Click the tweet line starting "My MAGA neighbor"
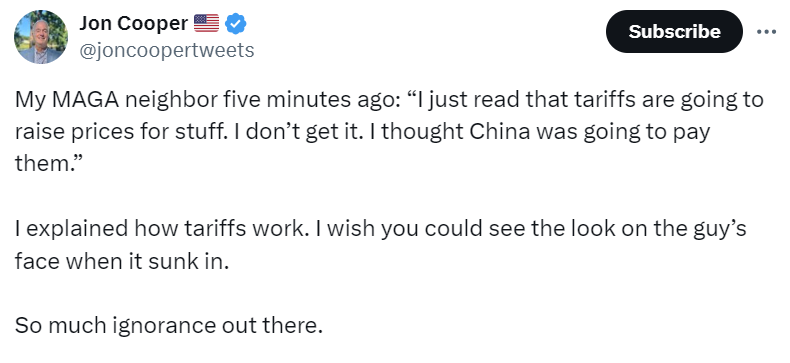Viewport: 790px width, 363px height. pos(389,100)
